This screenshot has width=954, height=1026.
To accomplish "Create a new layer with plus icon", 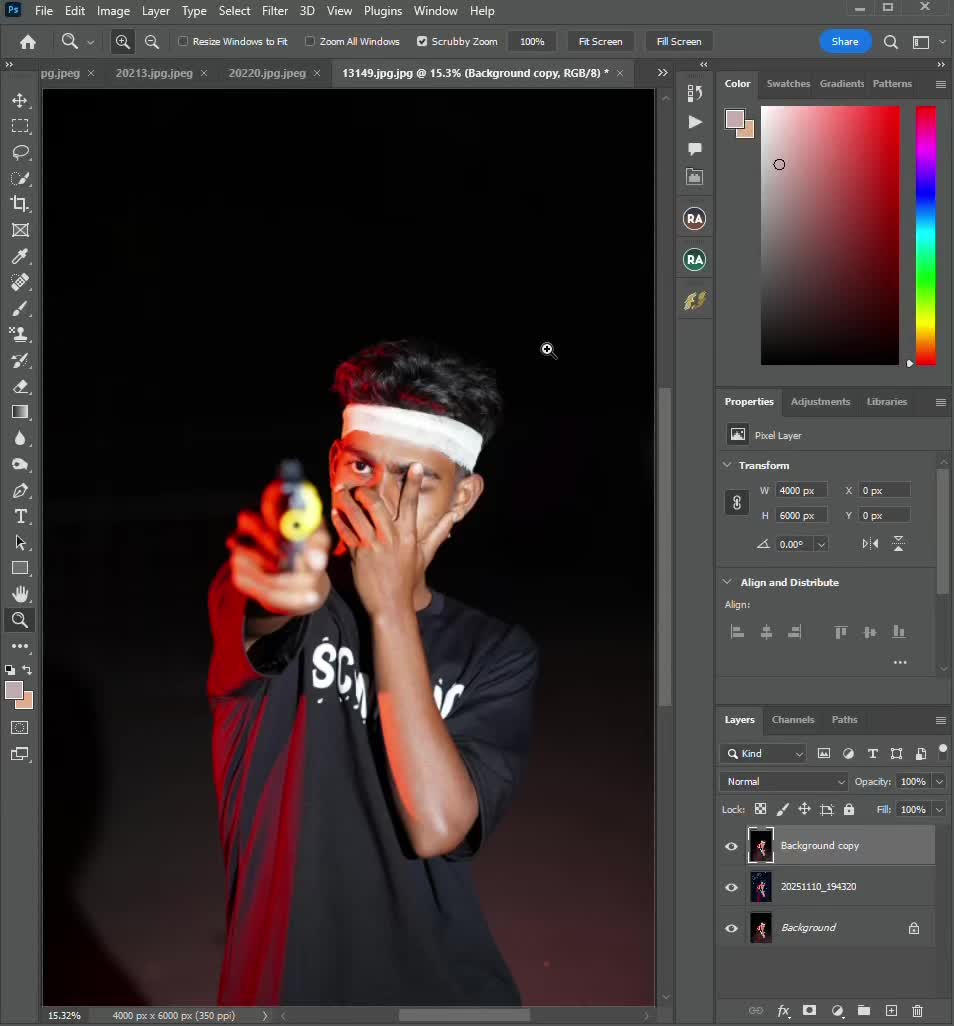I will (x=891, y=1010).
